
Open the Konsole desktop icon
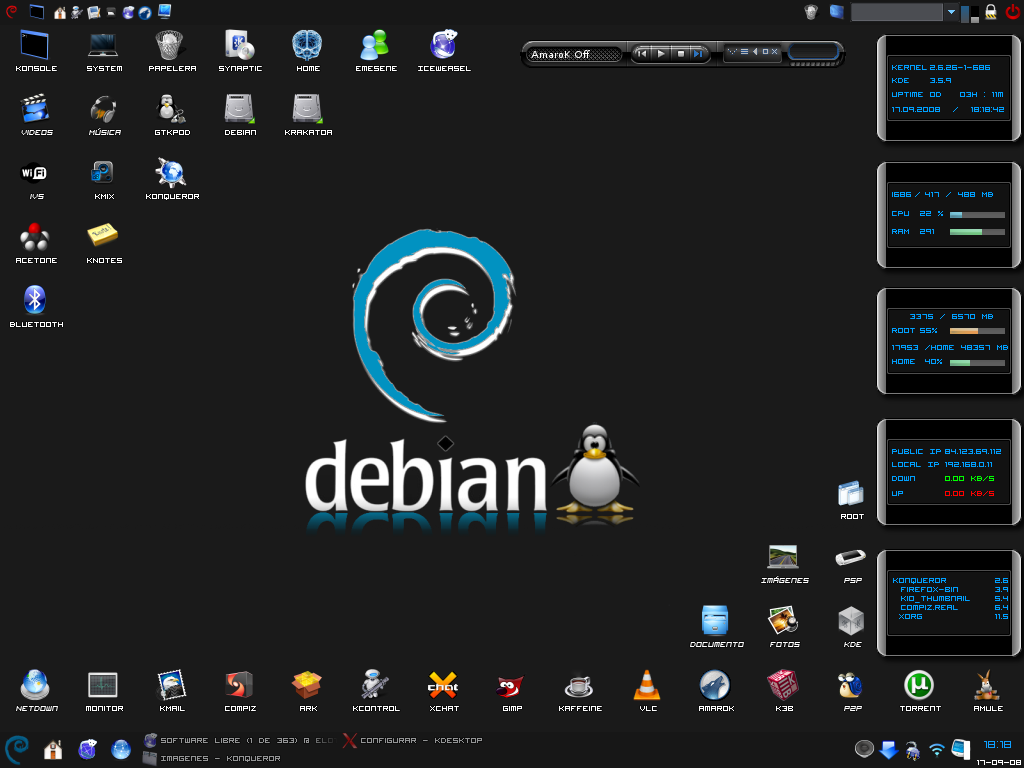coord(35,45)
